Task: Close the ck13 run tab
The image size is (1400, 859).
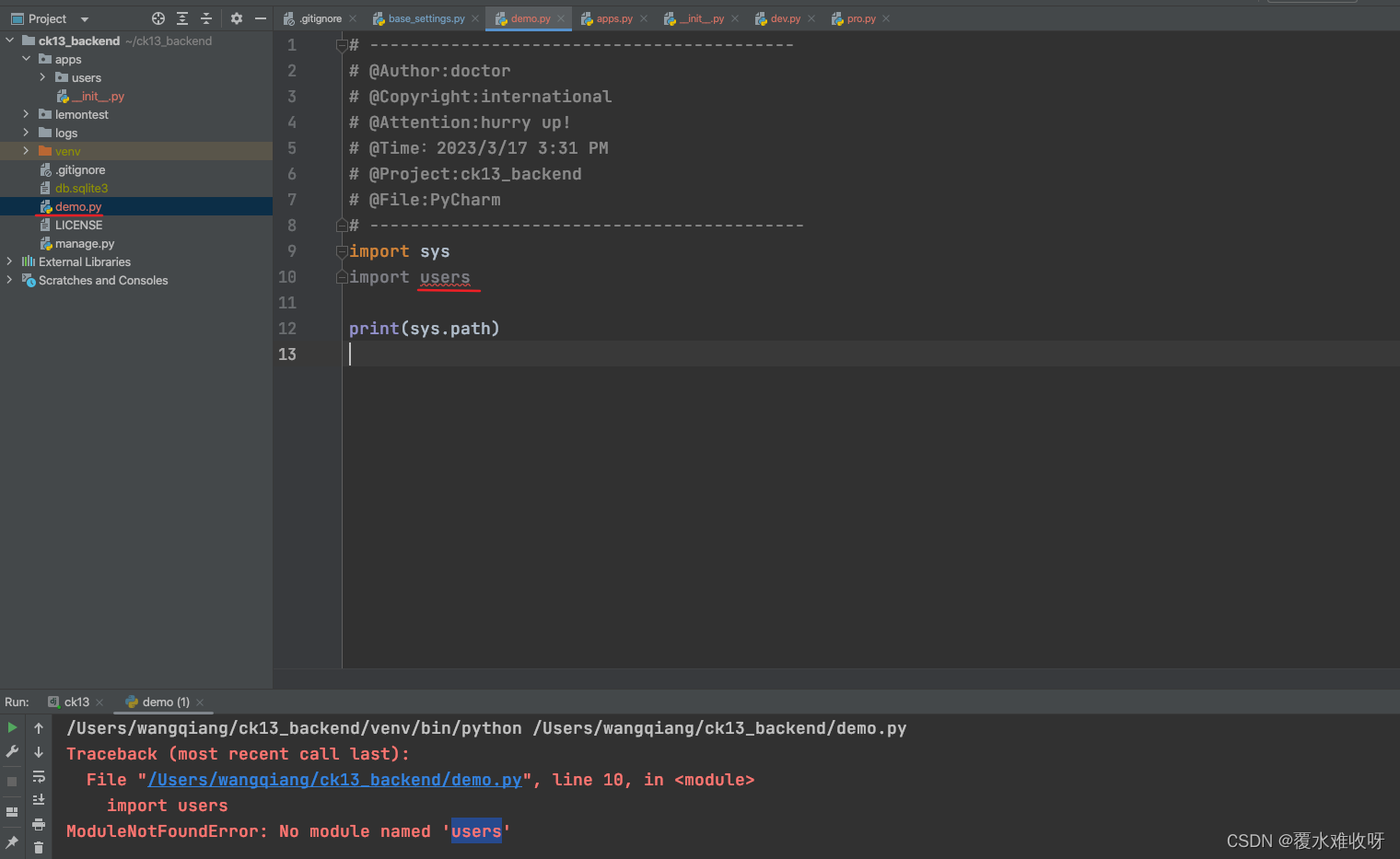Action: coord(99,702)
